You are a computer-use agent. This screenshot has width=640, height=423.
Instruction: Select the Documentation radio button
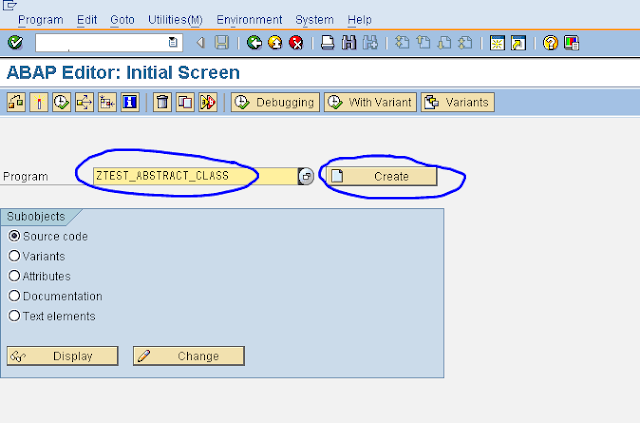coord(14,296)
